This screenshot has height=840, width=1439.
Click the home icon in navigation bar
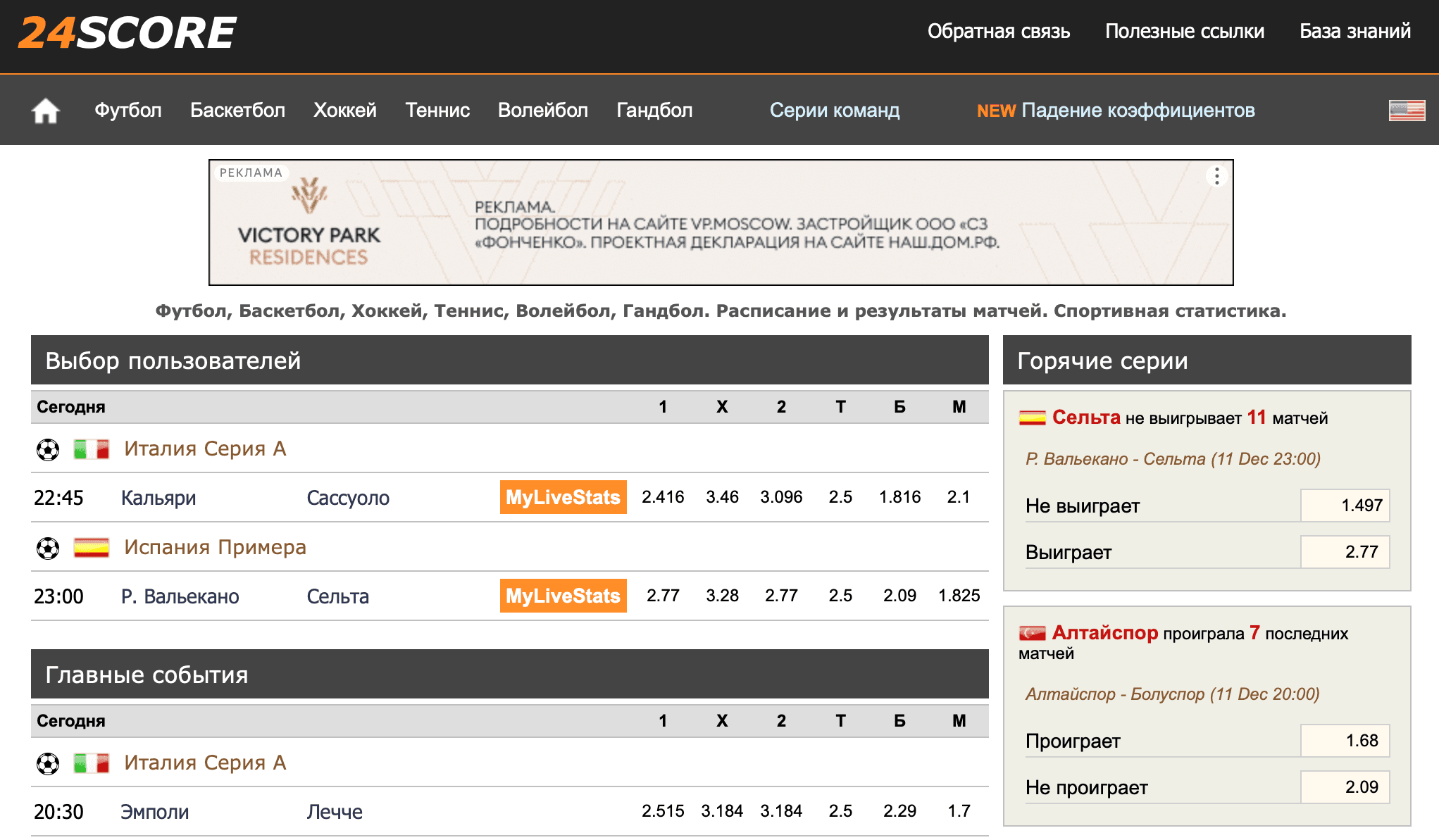click(46, 111)
